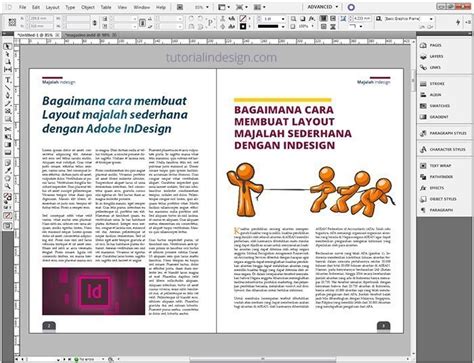Expand the ADVANCED workspace dropdown

pyautogui.click(x=322, y=7)
